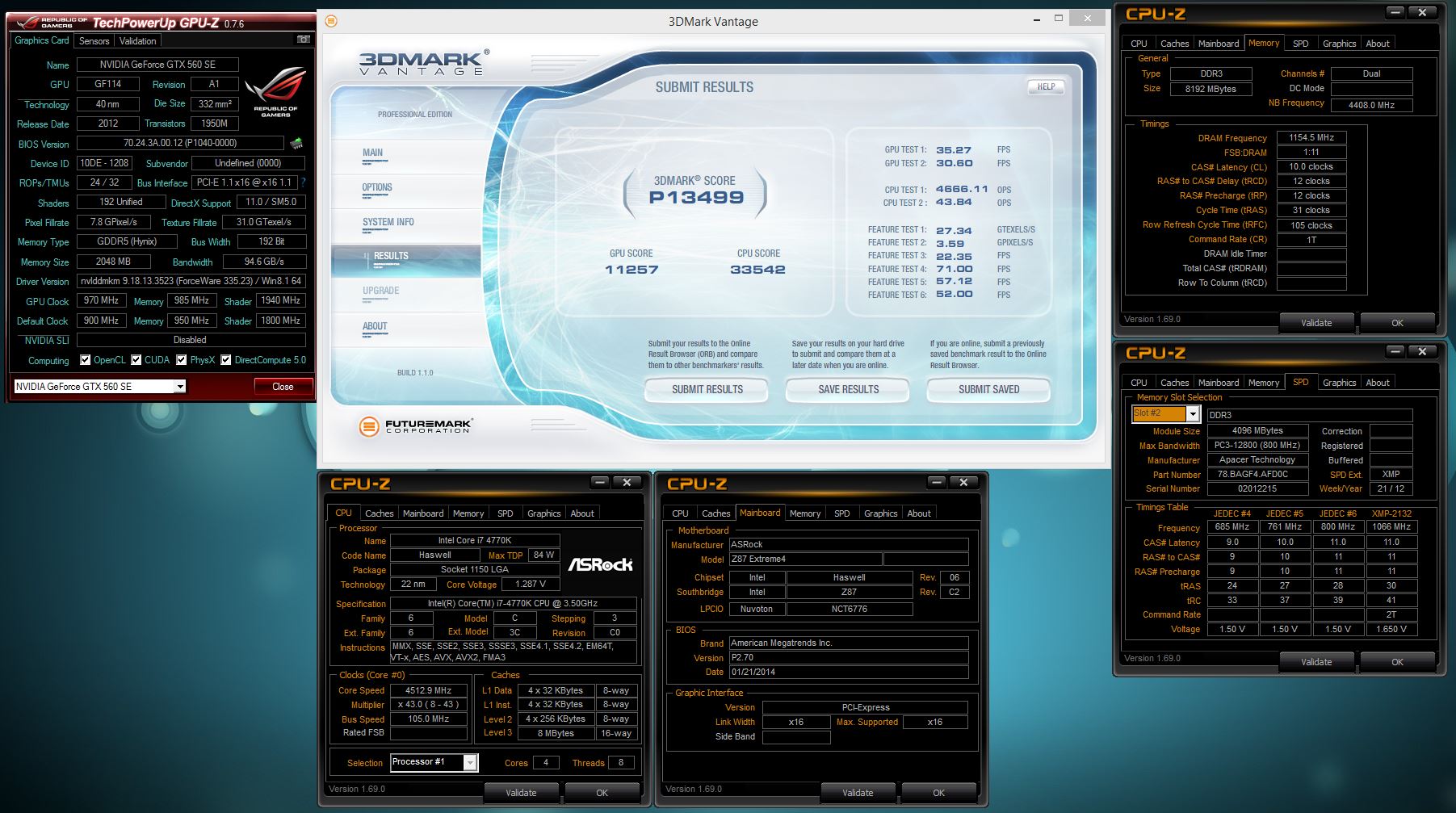
Task: Close the CPU-Z SPD window
Action: click(1422, 351)
